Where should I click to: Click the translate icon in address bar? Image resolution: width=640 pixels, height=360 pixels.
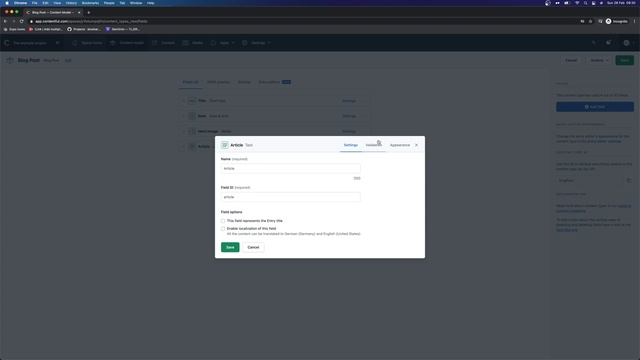point(582,21)
